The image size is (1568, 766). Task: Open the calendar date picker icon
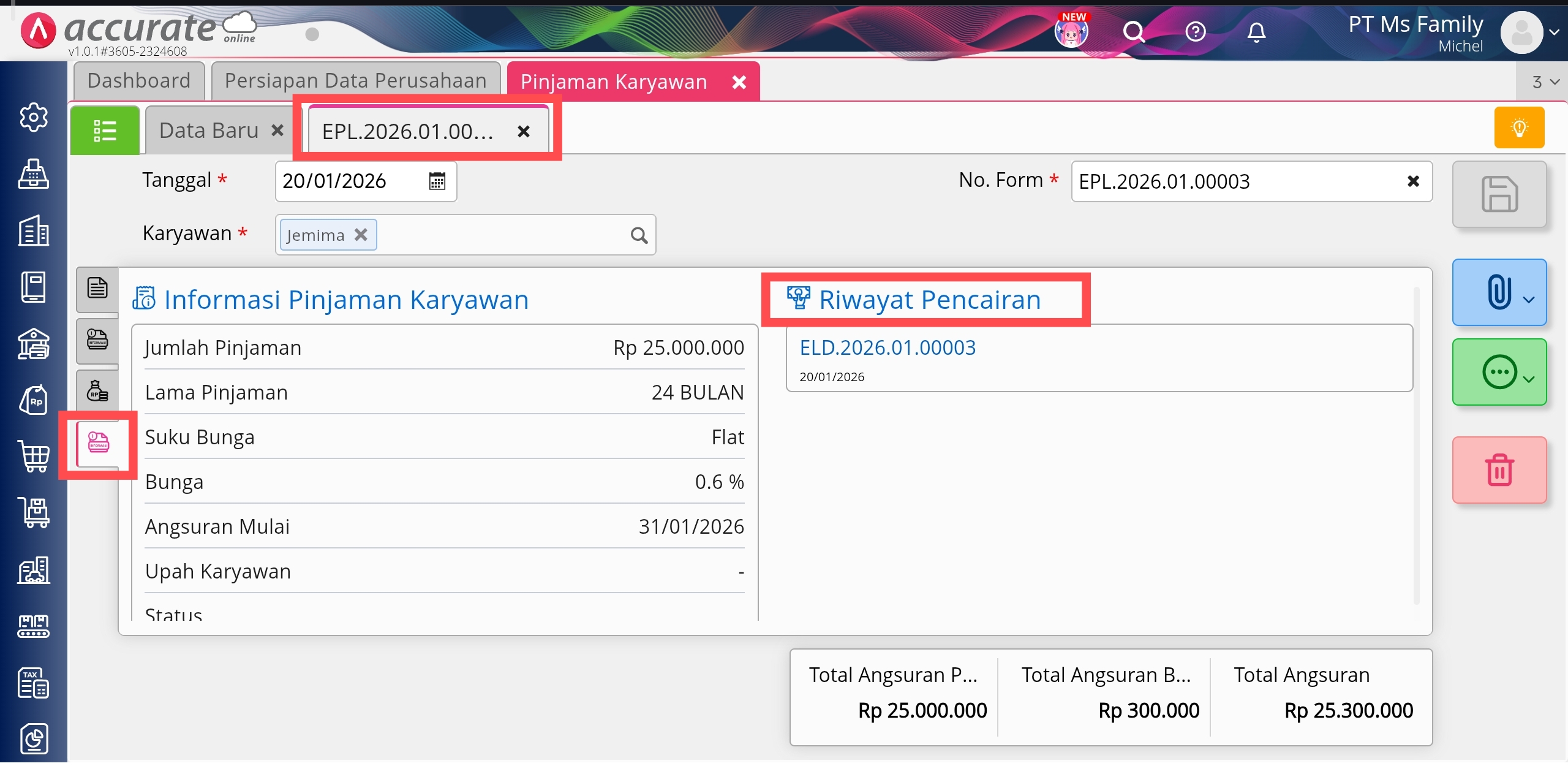pos(437,181)
